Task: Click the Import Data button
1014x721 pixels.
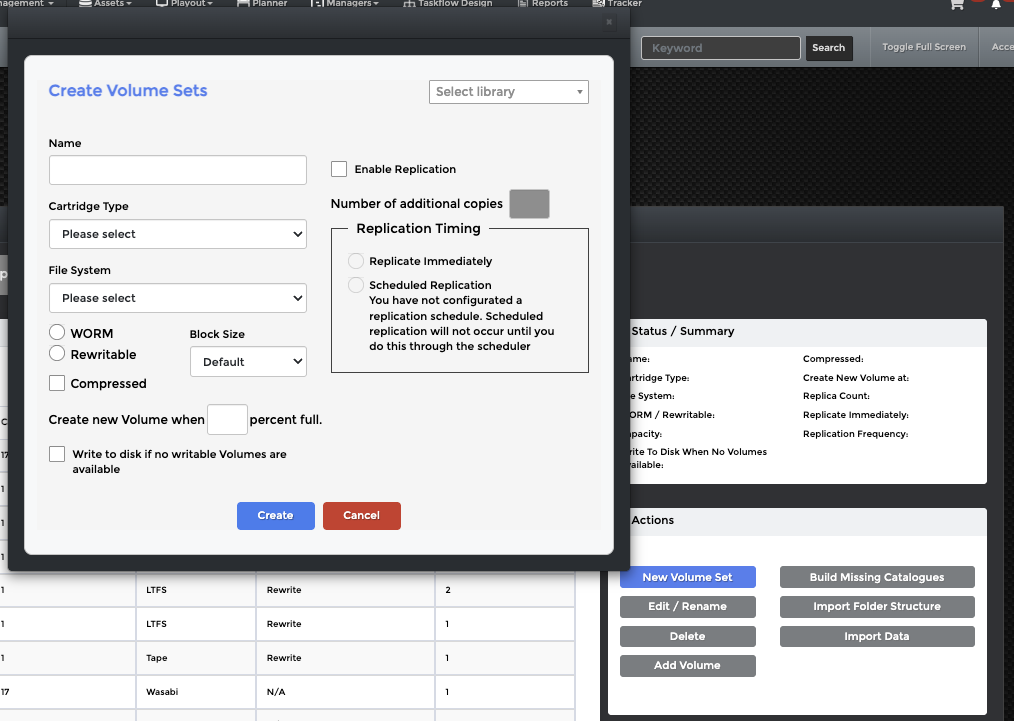Action: click(x=877, y=636)
